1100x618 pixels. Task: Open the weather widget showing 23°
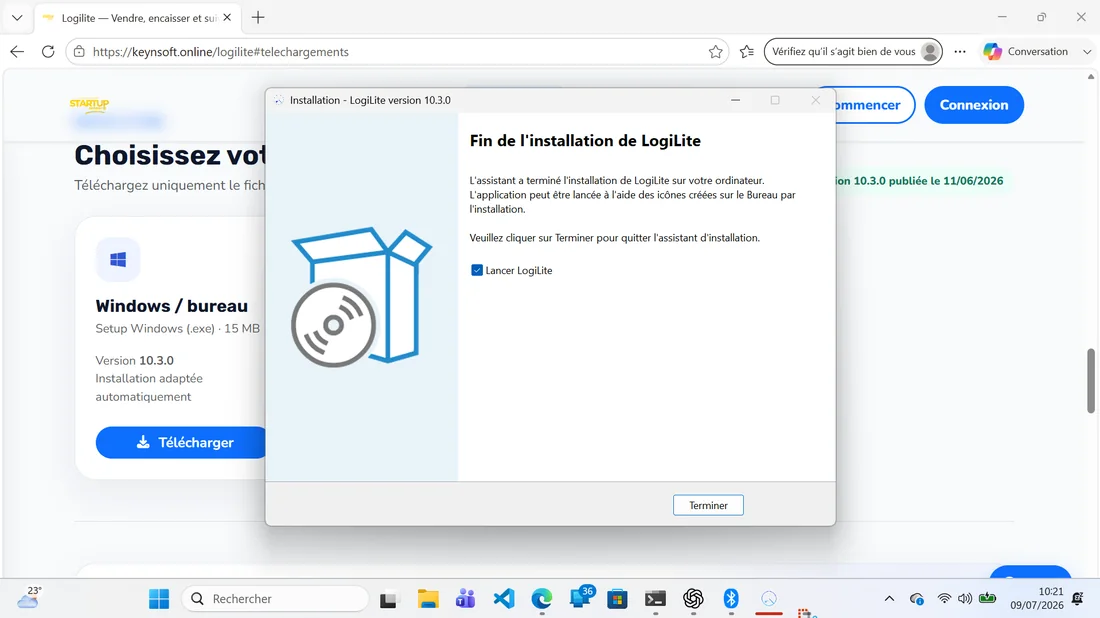[x=29, y=598]
